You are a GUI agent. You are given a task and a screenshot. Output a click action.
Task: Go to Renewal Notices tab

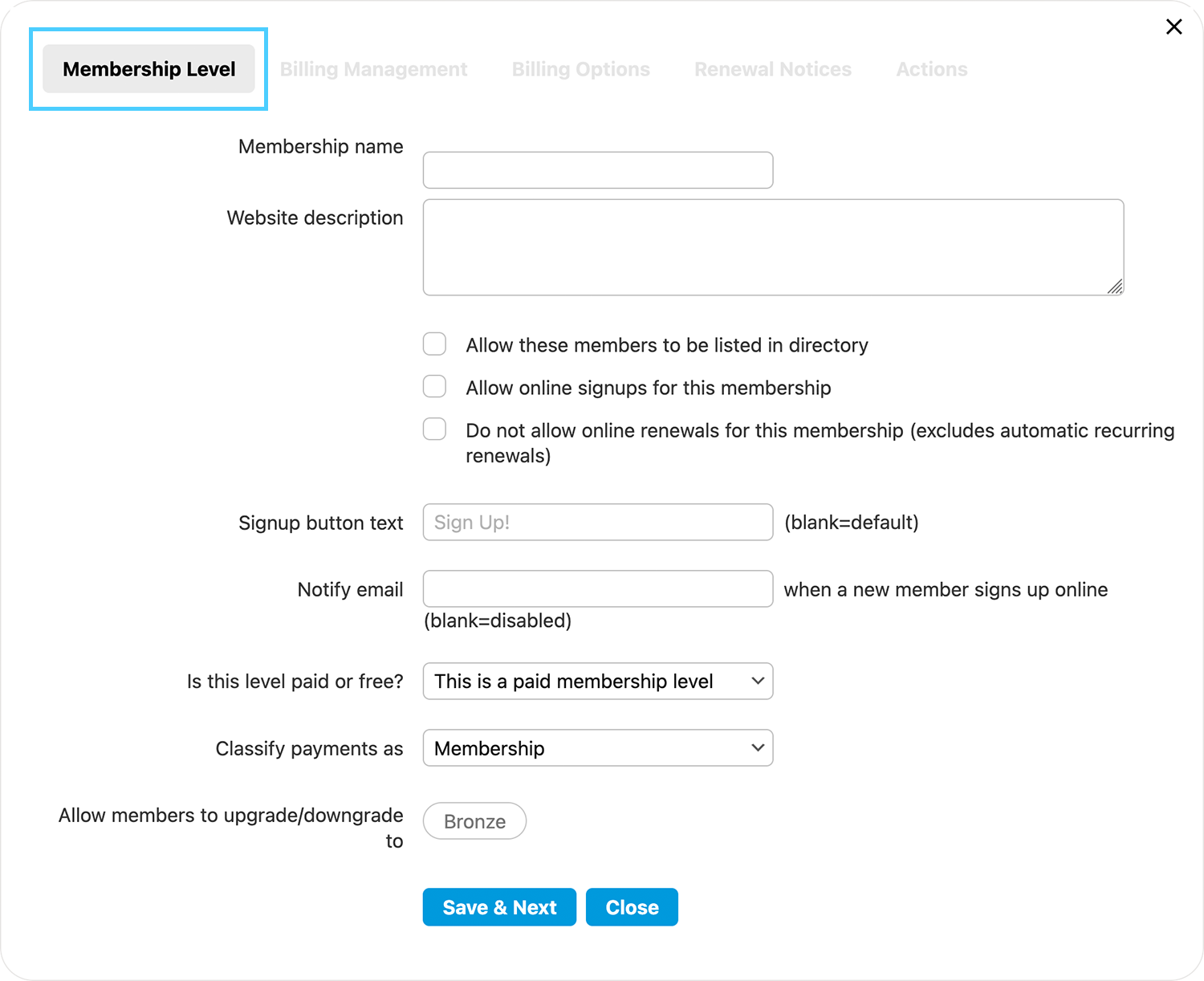click(772, 70)
